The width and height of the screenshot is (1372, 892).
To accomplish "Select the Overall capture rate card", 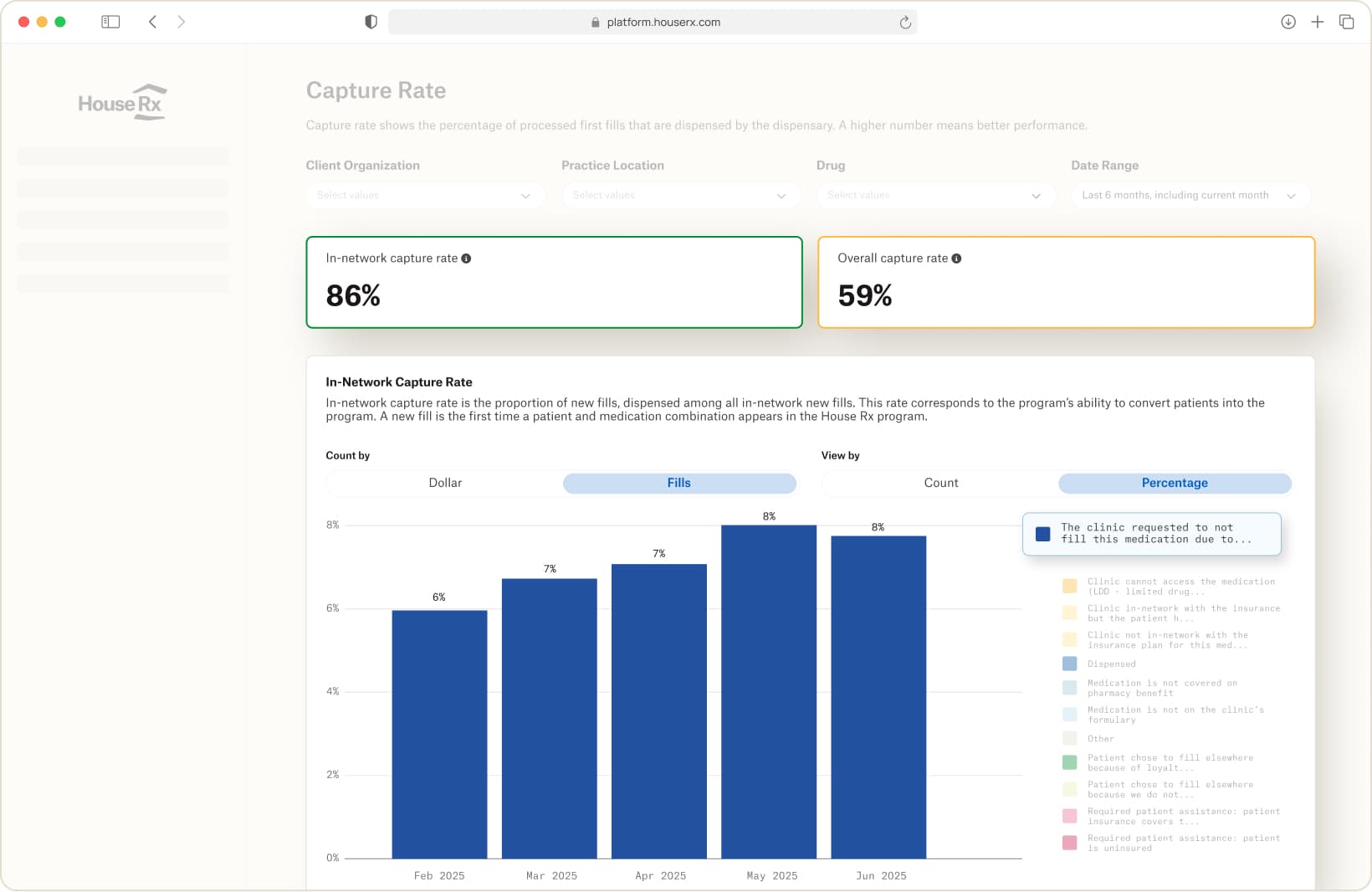I will coord(1065,282).
